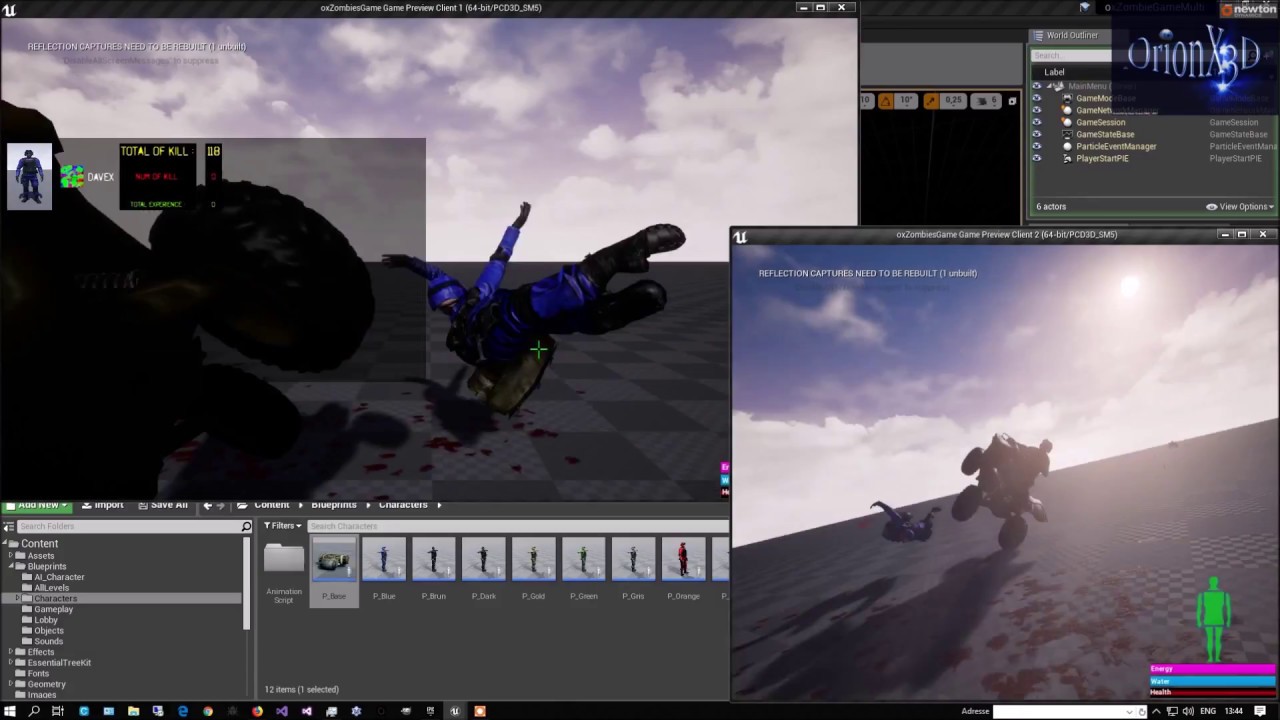The height and width of the screenshot is (720, 1280).
Task: Click the Search Folders field
Action: [129, 526]
